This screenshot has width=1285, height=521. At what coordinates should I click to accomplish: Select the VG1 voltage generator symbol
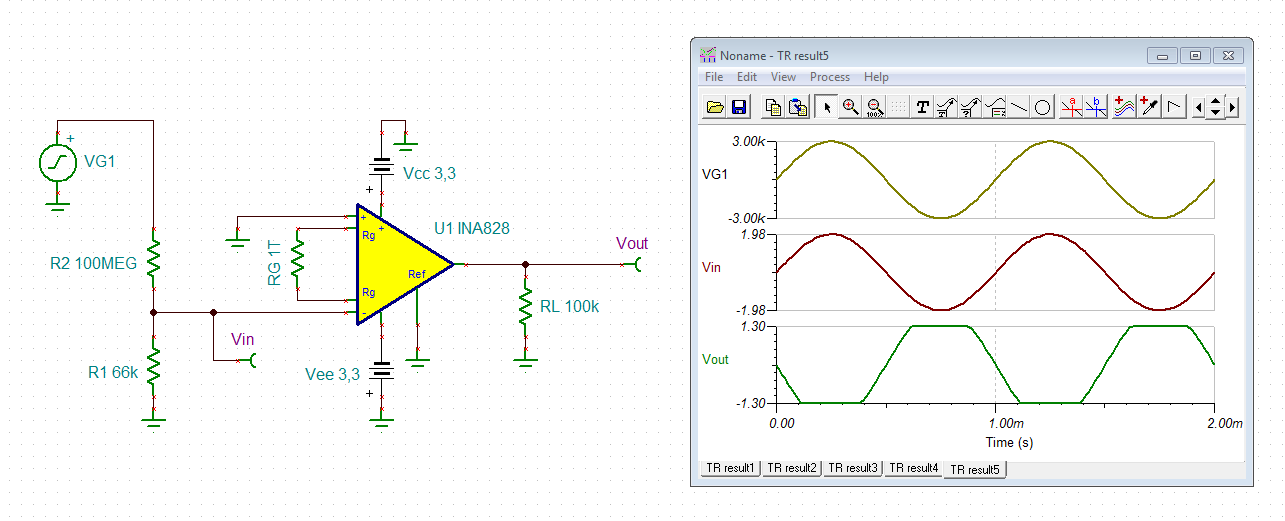pos(57,162)
